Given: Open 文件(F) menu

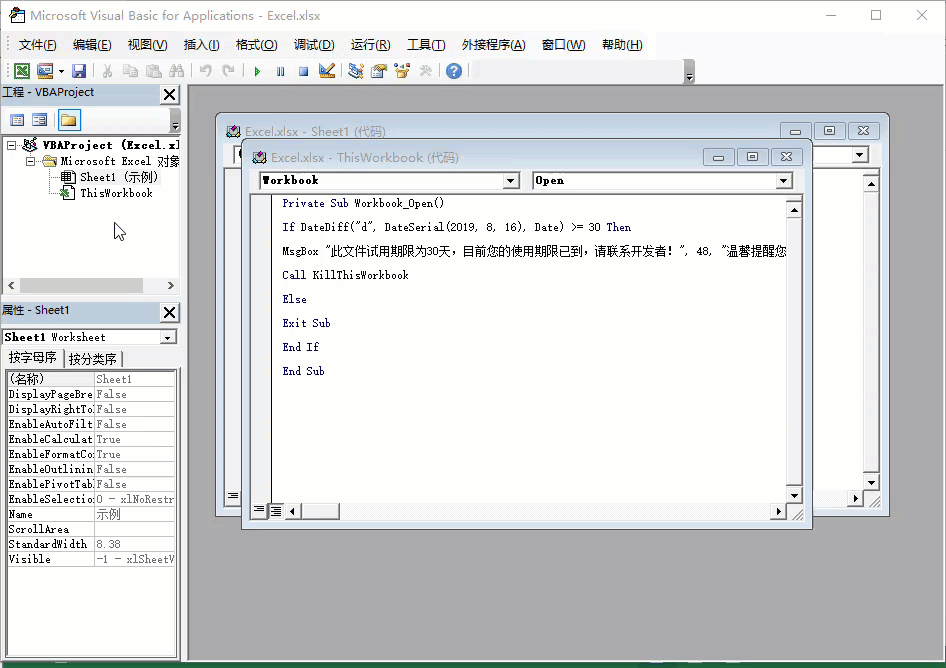Looking at the screenshot, I should click(x=37, y=45).
